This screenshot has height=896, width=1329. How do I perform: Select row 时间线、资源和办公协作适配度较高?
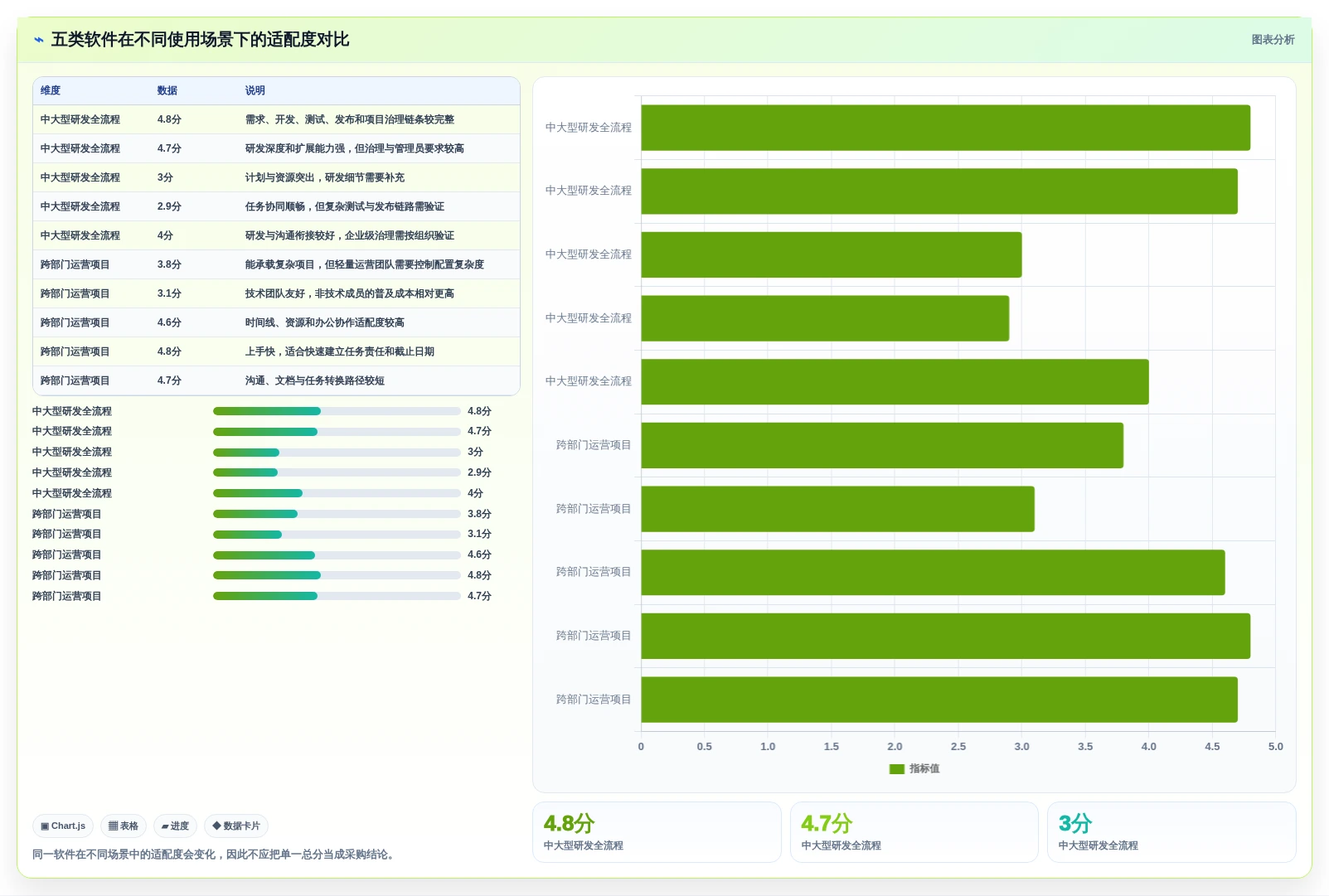click(276, 322)
